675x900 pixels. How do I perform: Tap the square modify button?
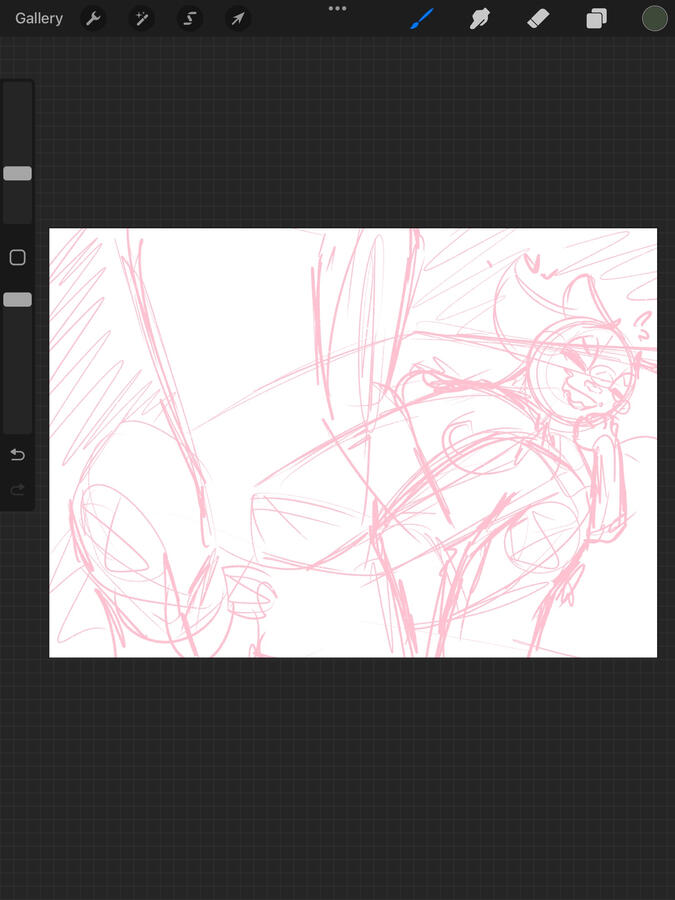(17, 258)
